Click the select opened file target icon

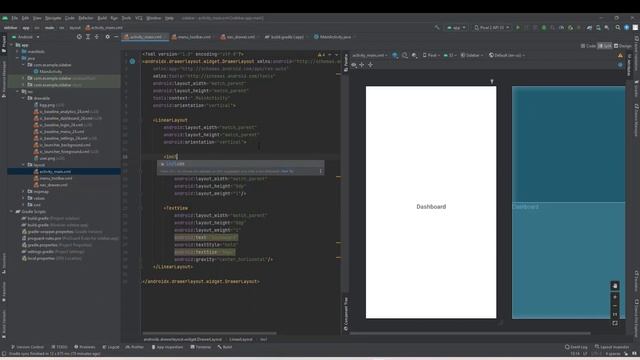pyautogui.click(x=79, y=37)
